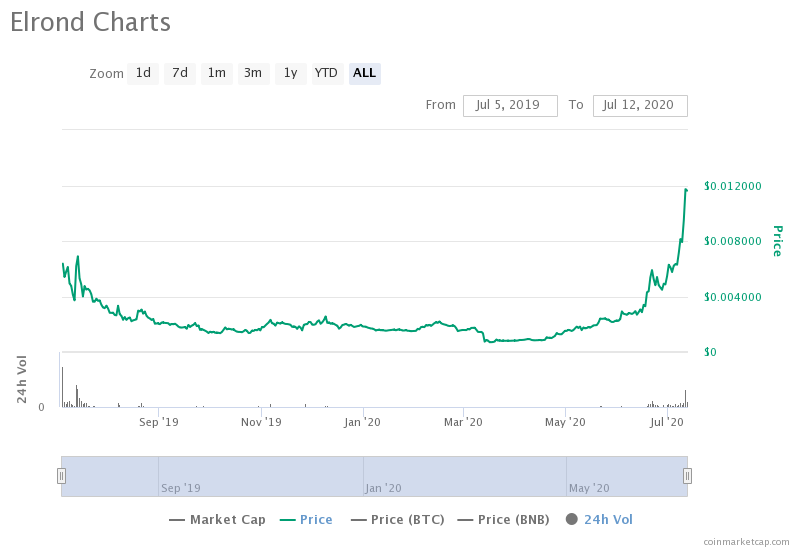Select the YTD zoom range

[x=326, y=73]
